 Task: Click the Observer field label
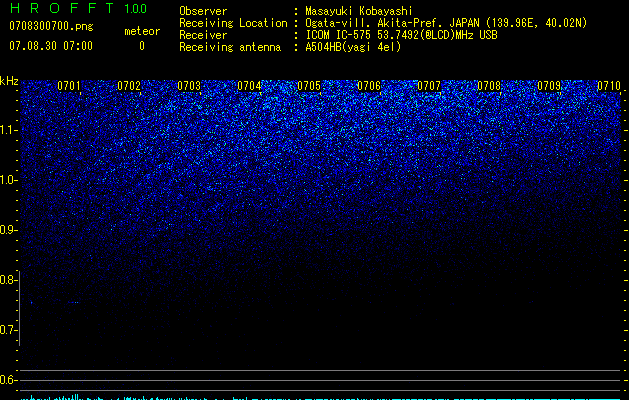pos(203,11)
